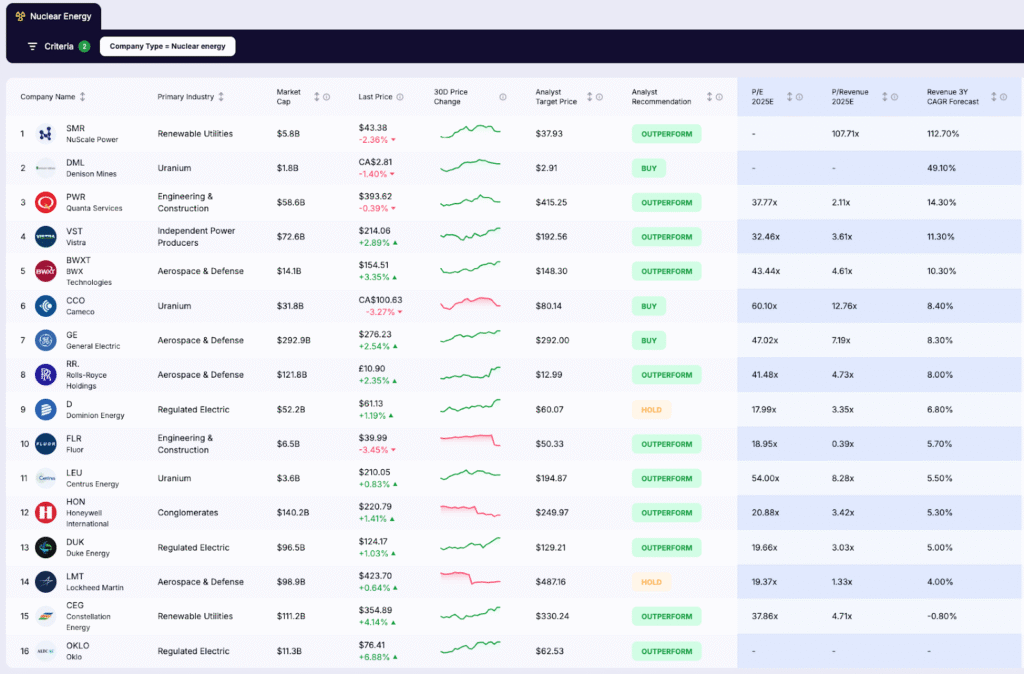The height and width of the screenshot is (674, 1024).
Task: Sort by Analyst Target Price arrows
Action: [x=589, y=97]
